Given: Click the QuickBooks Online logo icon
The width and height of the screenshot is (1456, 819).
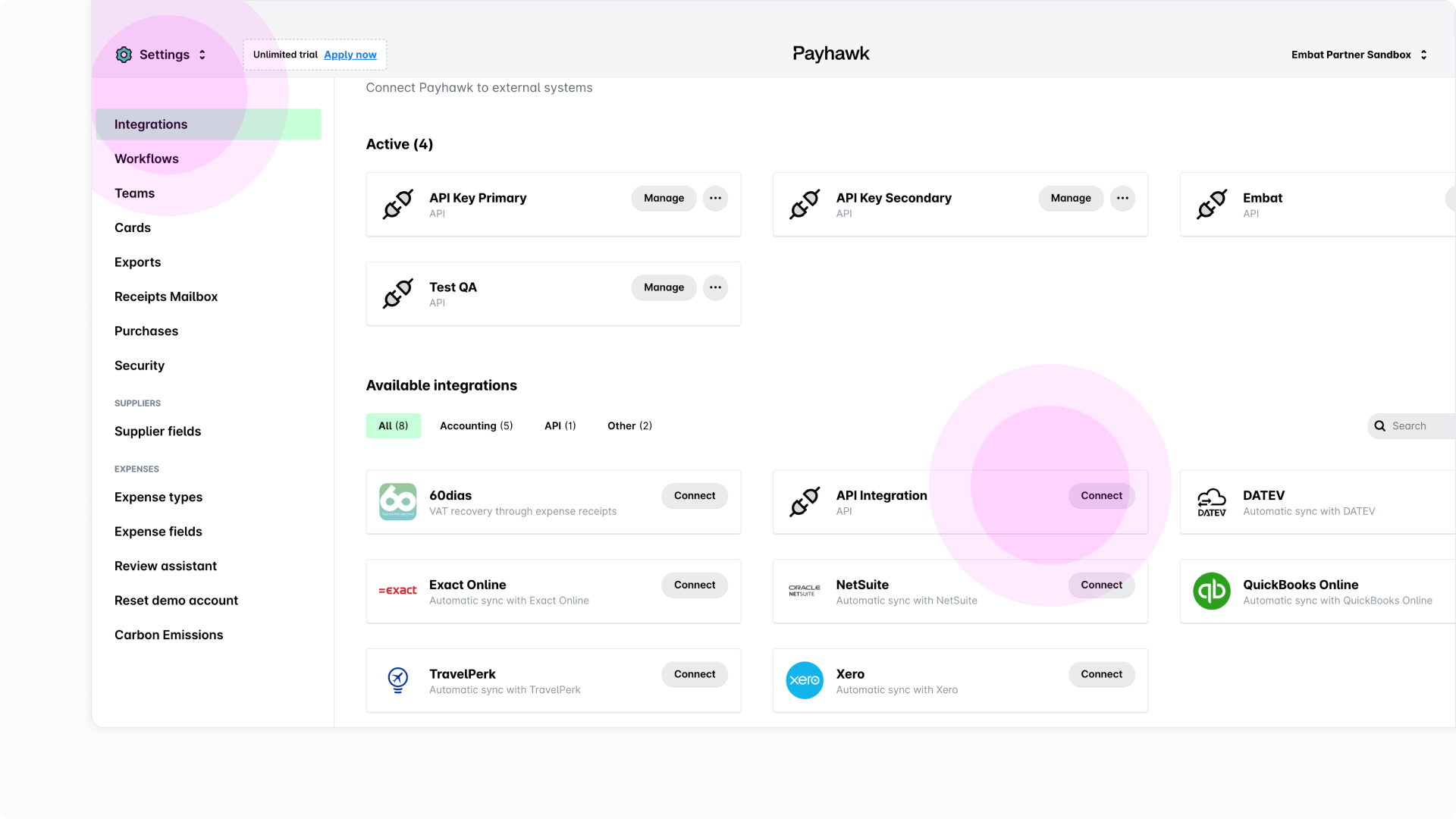Looking at the screenshot, I should coord(1211,591).
